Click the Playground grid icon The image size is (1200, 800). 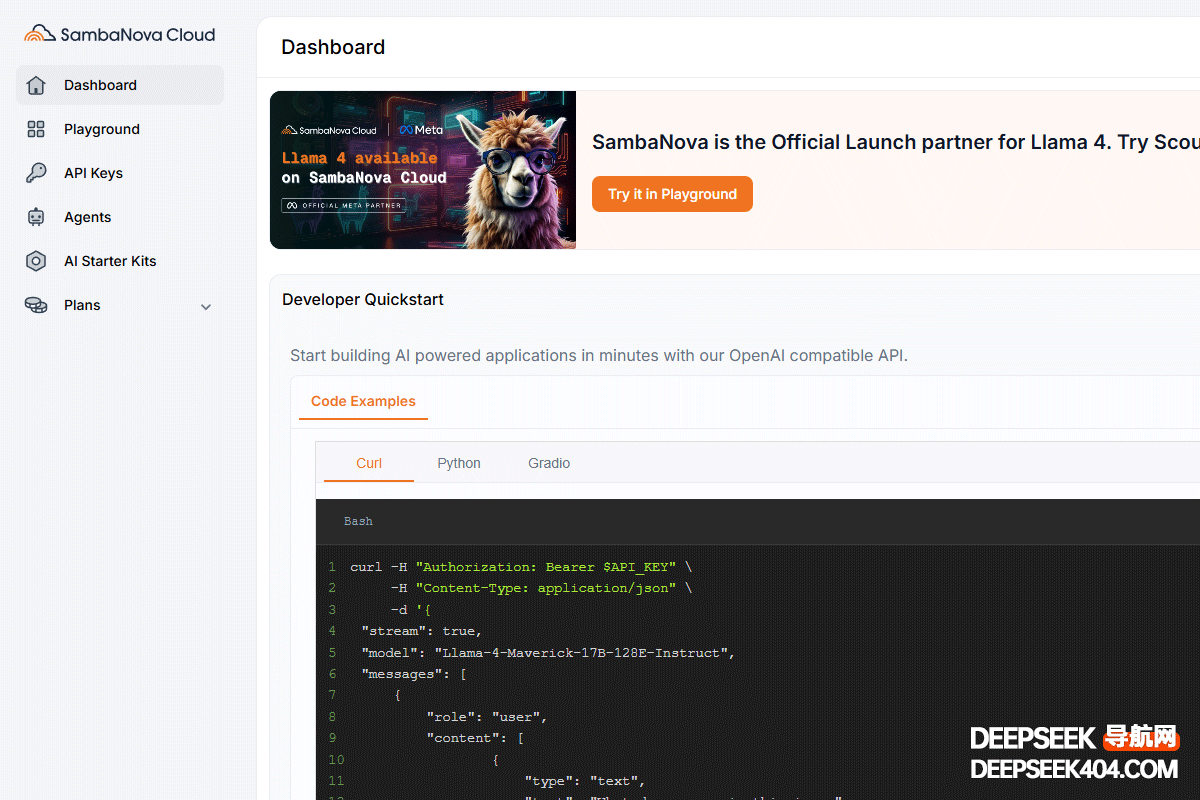36,129
